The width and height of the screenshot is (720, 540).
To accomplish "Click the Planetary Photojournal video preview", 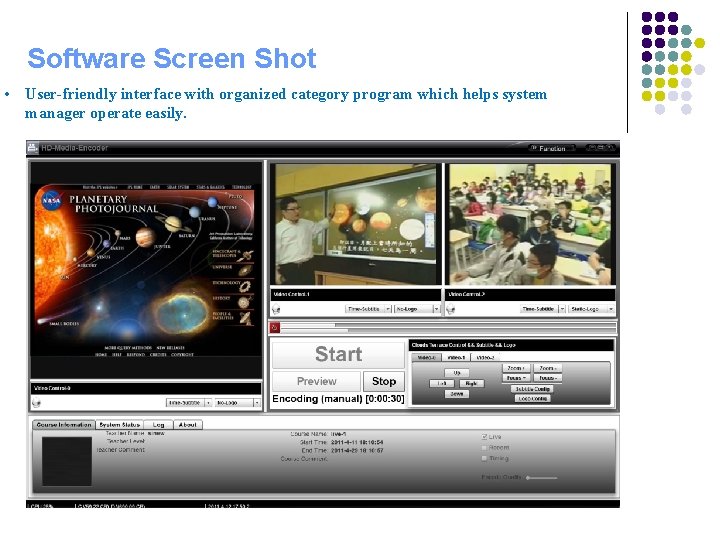I will [146, 270].
